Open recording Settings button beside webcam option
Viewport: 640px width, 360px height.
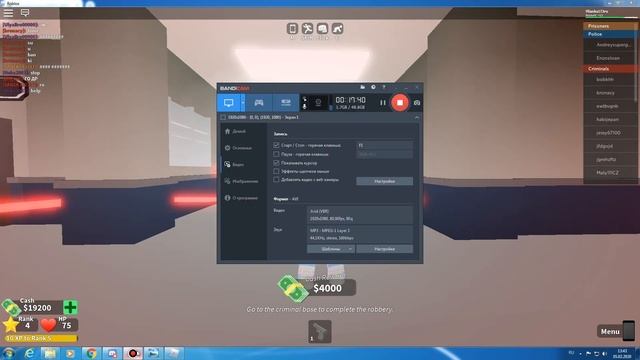[384, 181]
